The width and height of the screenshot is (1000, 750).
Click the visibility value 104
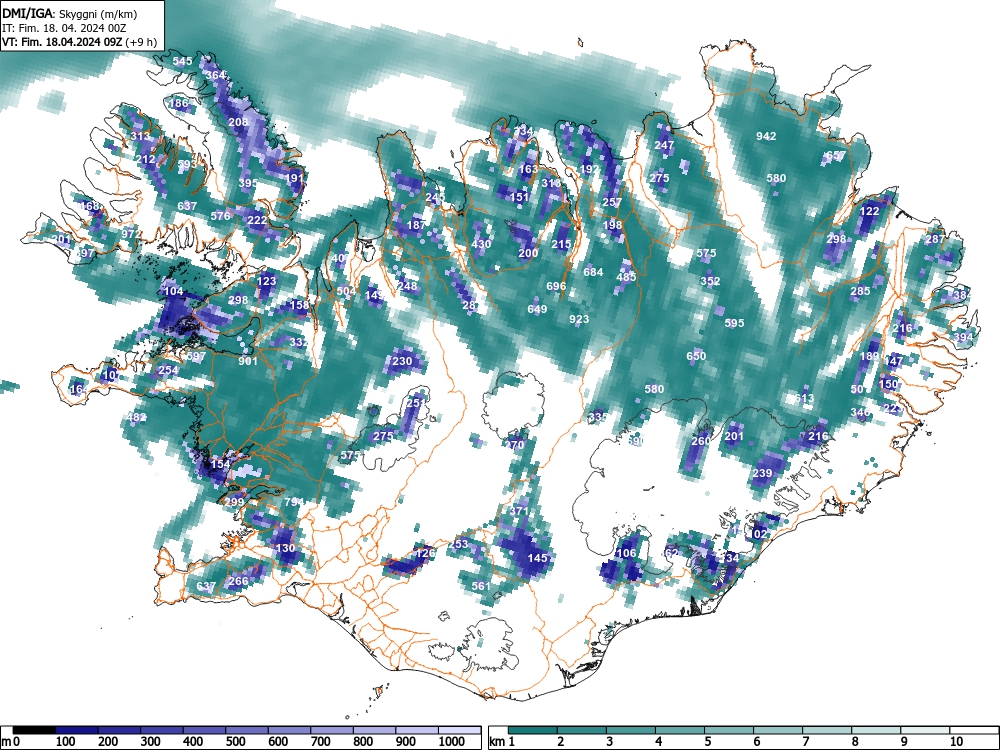coord(173,291)
